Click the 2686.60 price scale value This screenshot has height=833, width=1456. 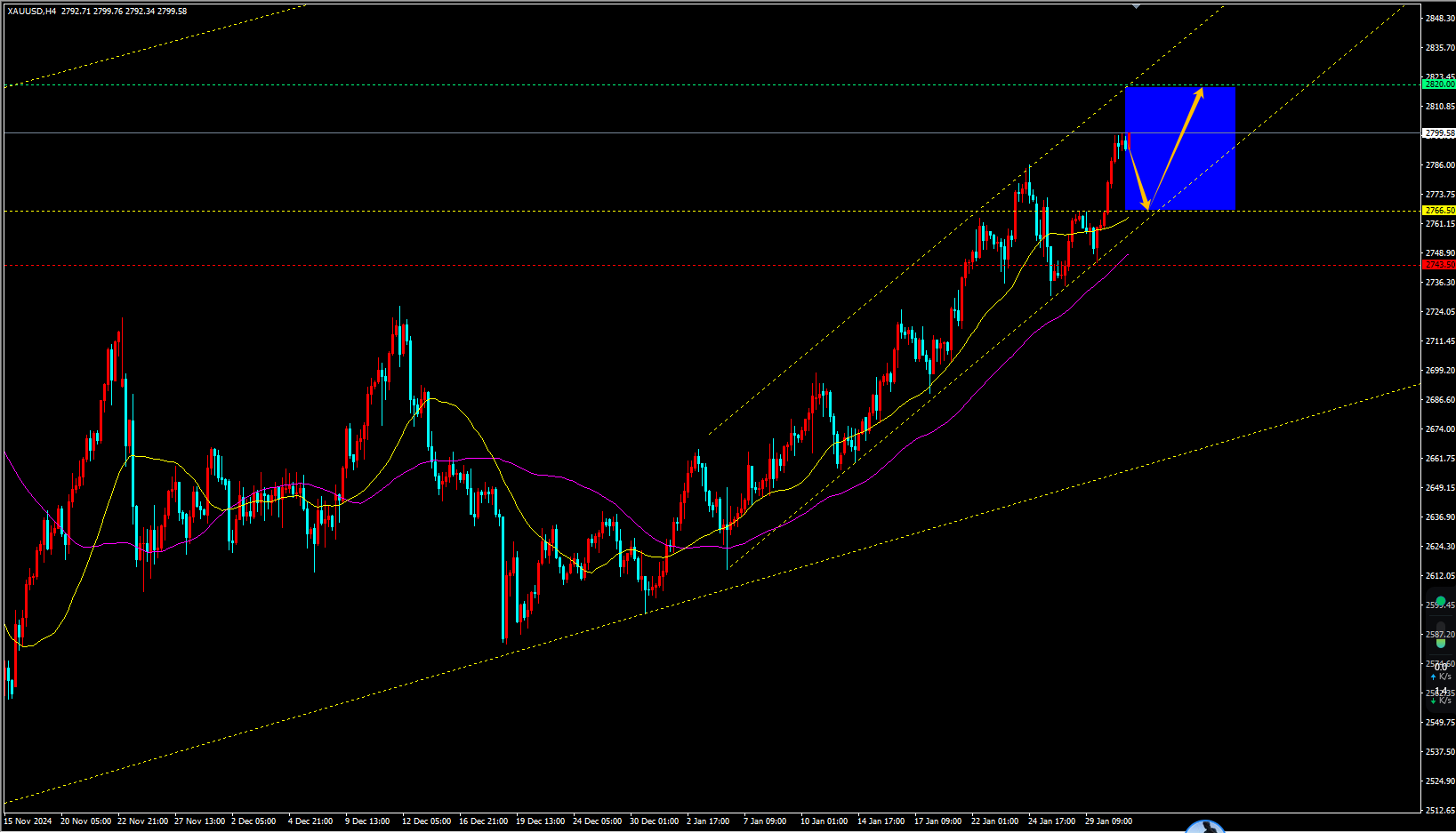tap(1440, 399)
